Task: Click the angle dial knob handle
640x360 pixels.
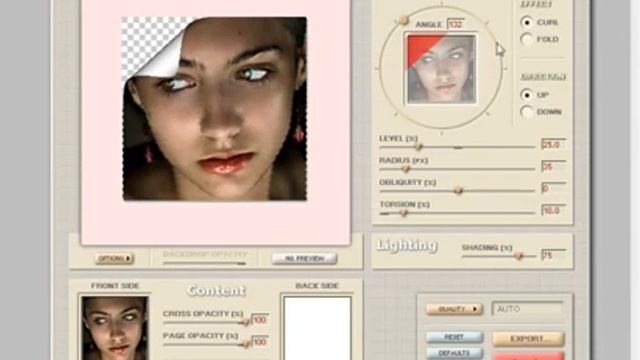Action: tap(404, 20)
